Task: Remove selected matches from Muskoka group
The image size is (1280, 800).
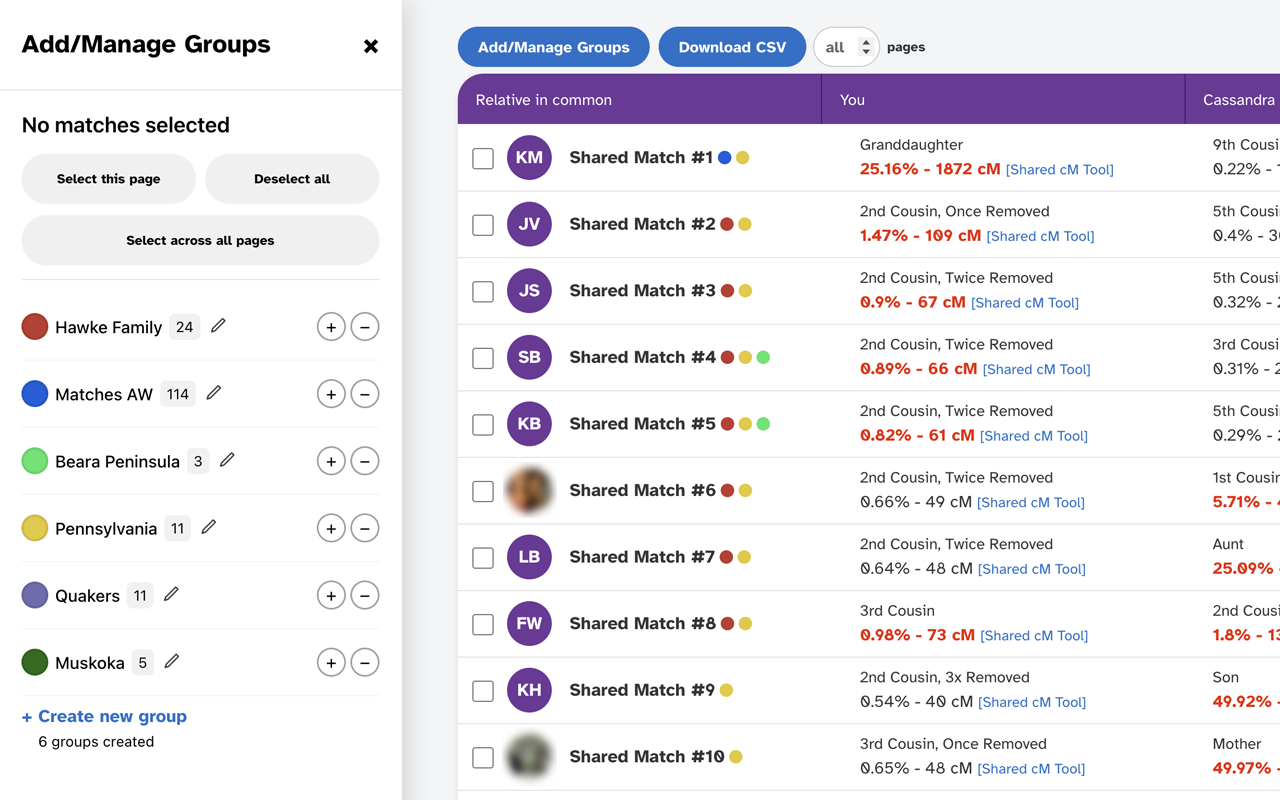Action: tap(365, 662)
